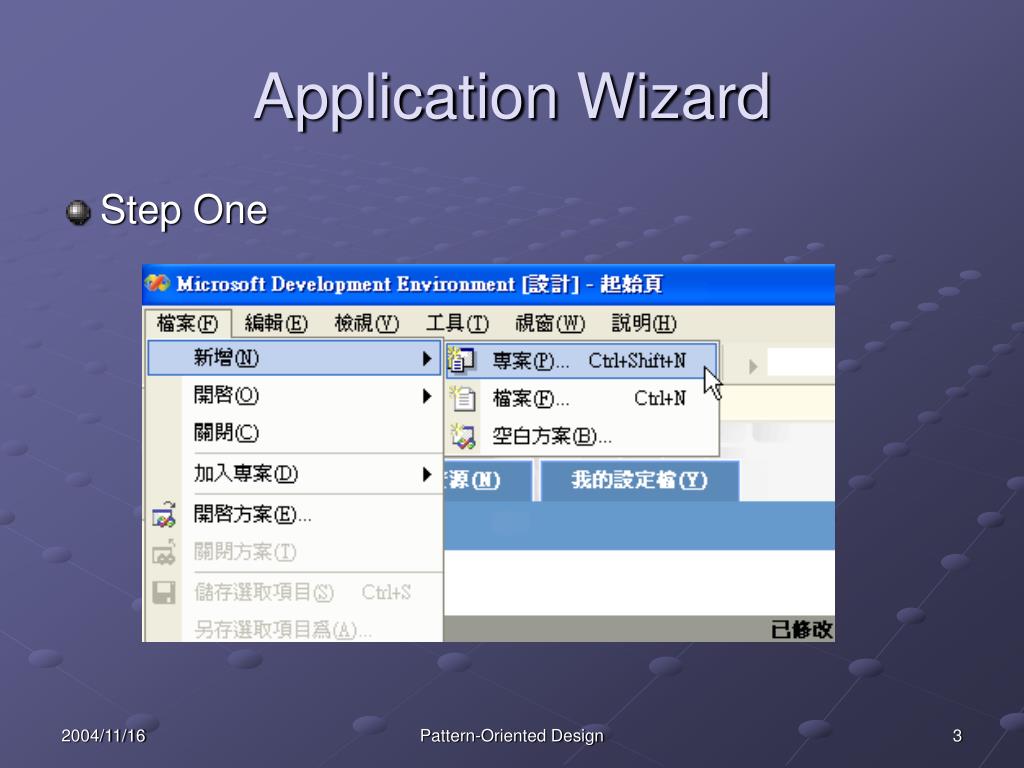The image size is (1024, 768).
Task: Choose 空白方案(B)... in the submenu
Action: pos(583,436)
